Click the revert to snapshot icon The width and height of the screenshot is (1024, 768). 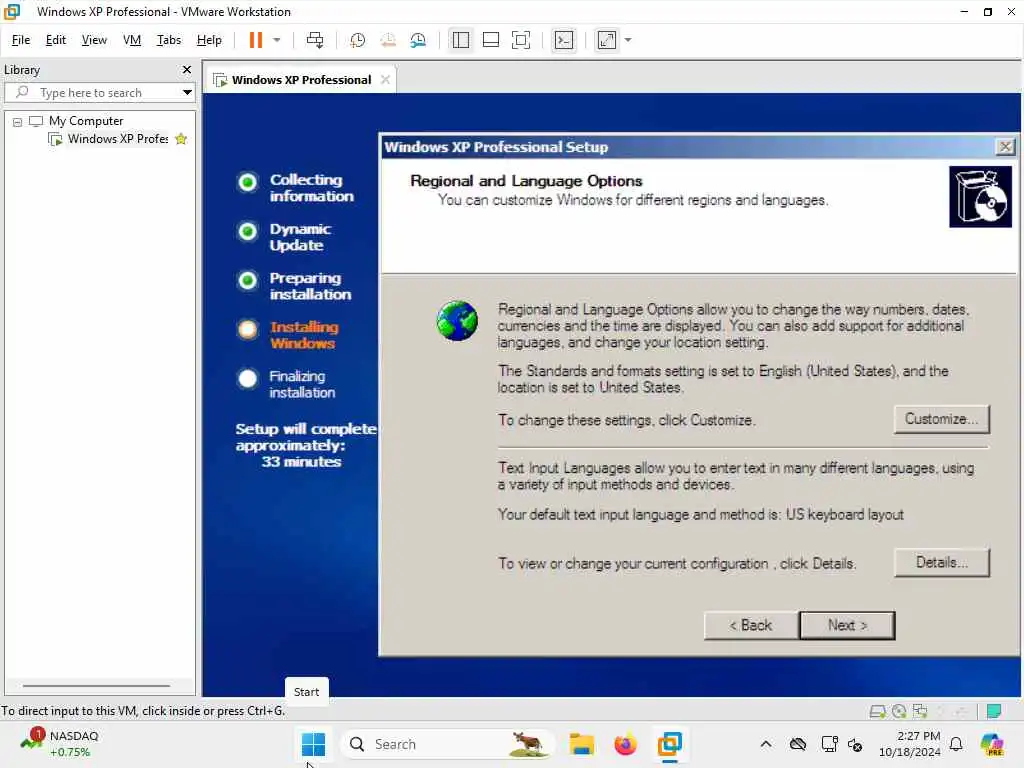click(x=388, y=40)
